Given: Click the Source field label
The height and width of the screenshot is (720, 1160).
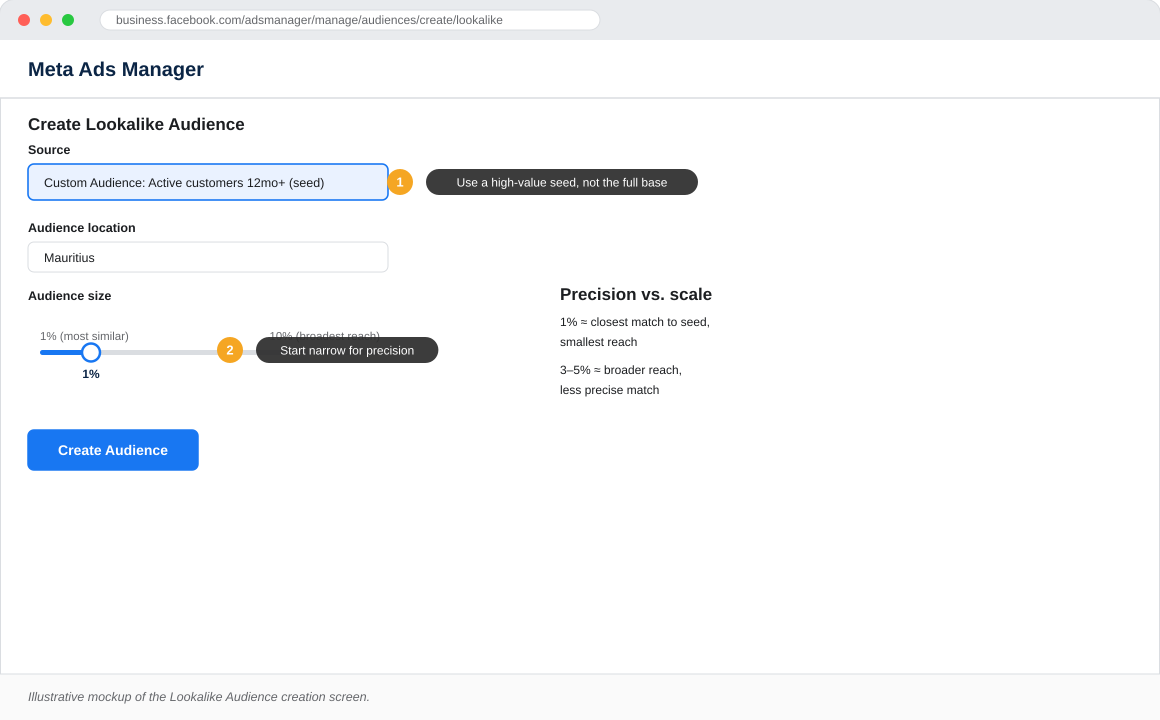Looking at the screenshot, I should coord(49,149).
